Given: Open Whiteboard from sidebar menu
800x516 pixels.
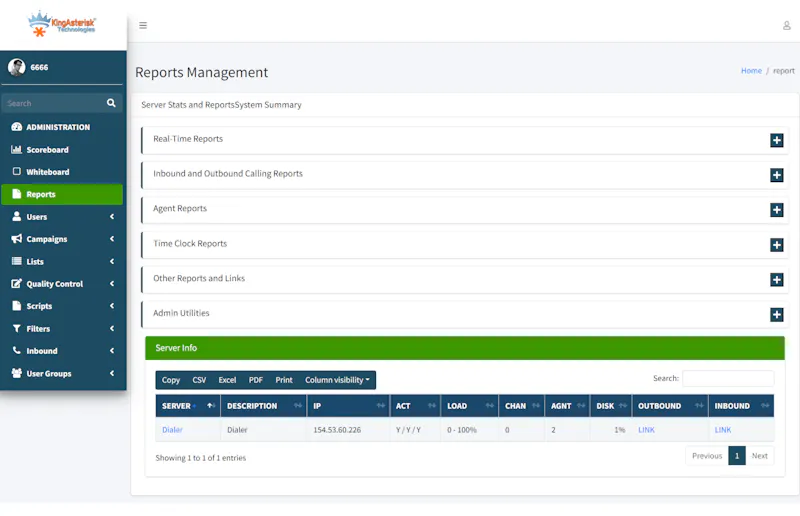Looking at the screenshot, I should point(48,172).
